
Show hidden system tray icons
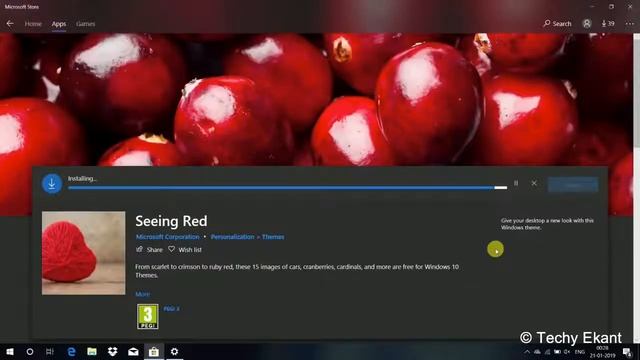[527, 352]
